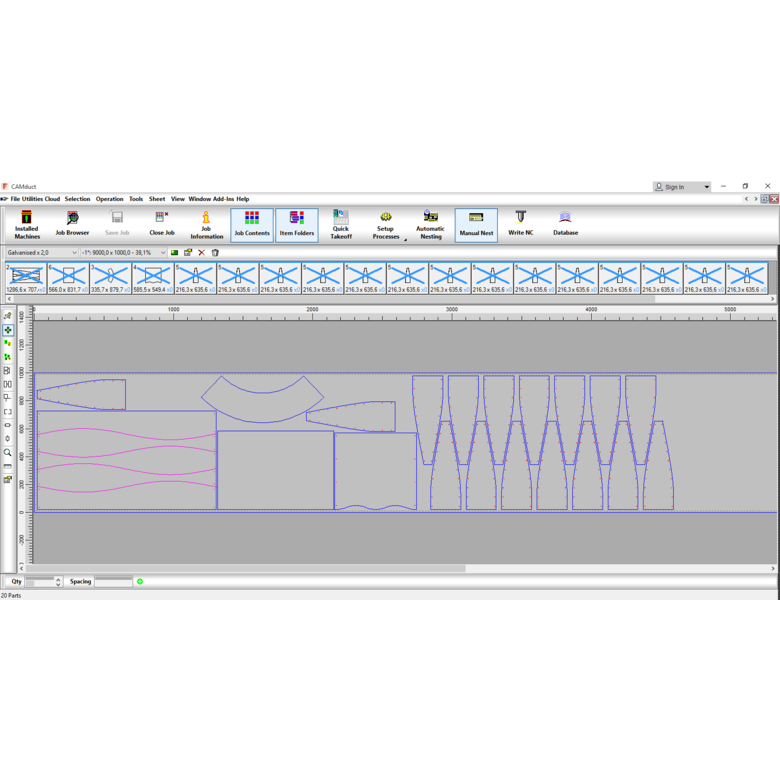Click the Close Job toolbar icon

coord(162,225)
